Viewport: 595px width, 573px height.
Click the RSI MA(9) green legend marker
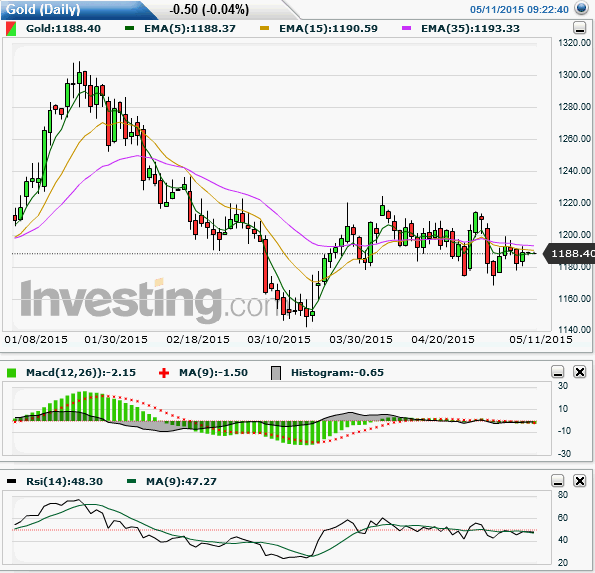[x=131, y=482]
